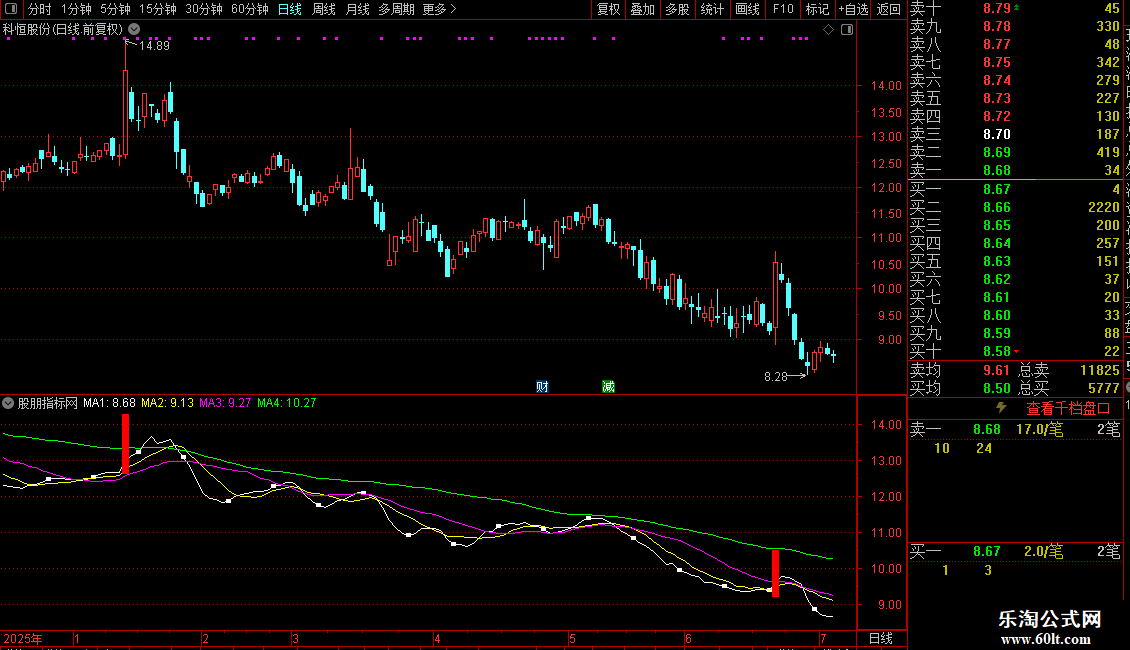Click the 买十 price 8.58
Viewport: 1130px width, 650px height.
pos(997,352)
